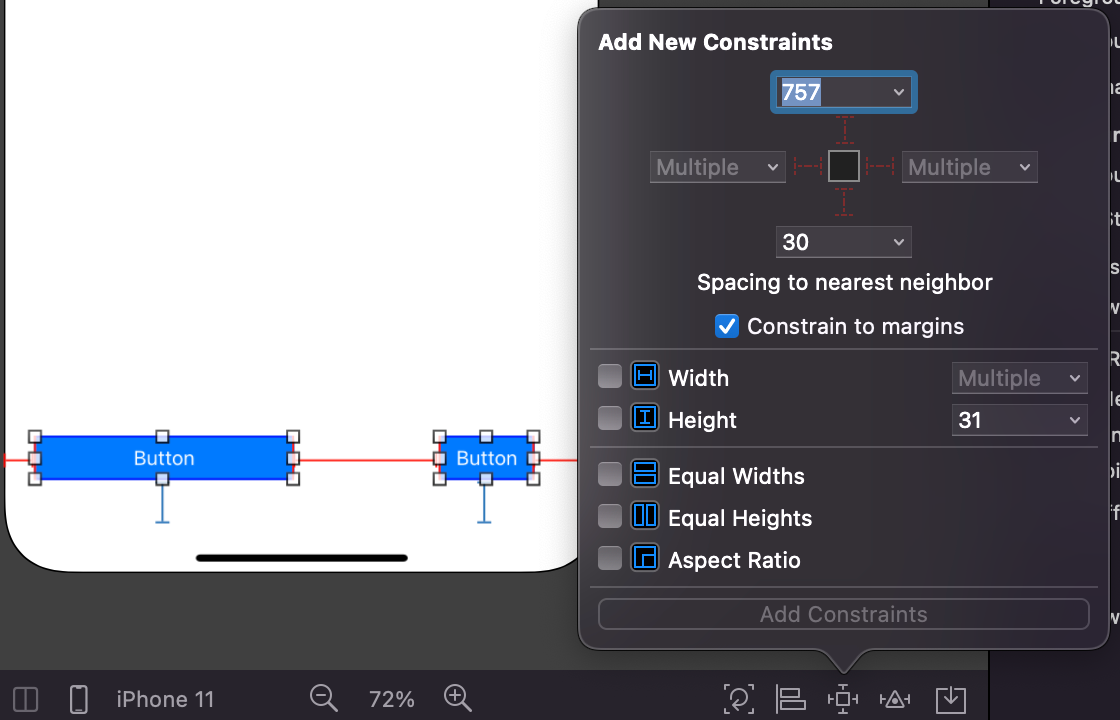Zoom out using the magnifier minus icon

tap(323, 699)
